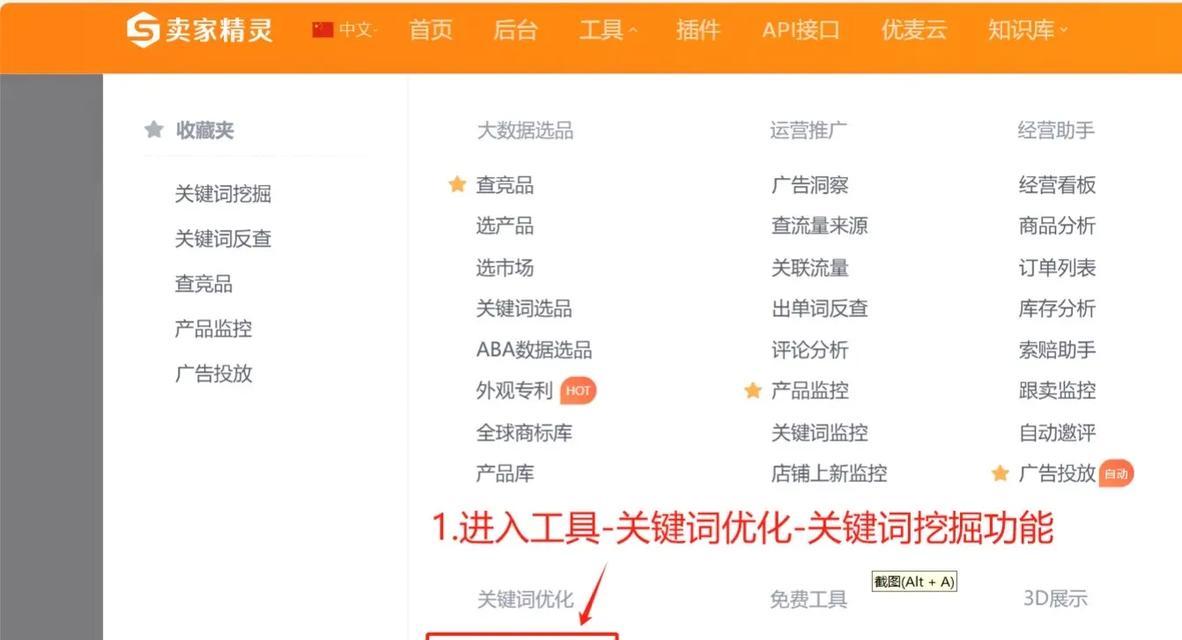Open the 经营看板 tool
The height and width of the screenshot is (640, 1182).
point(1058,185)
